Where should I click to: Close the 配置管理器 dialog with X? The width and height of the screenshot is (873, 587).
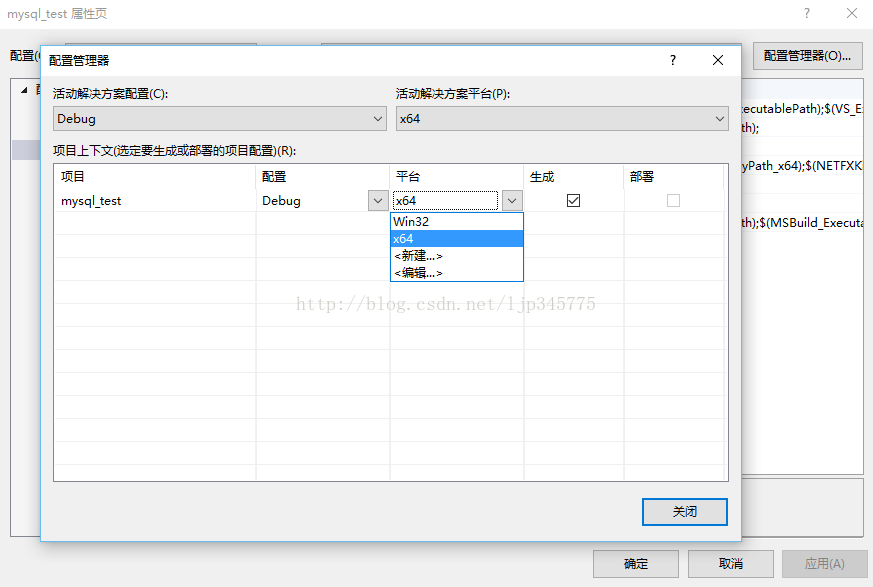point(718,60)
